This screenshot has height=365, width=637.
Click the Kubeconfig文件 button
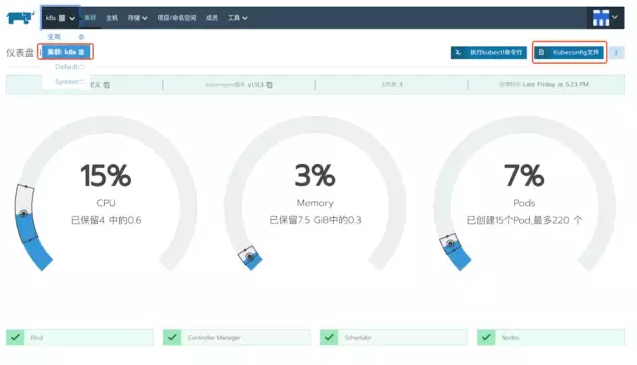pos(569,52)
